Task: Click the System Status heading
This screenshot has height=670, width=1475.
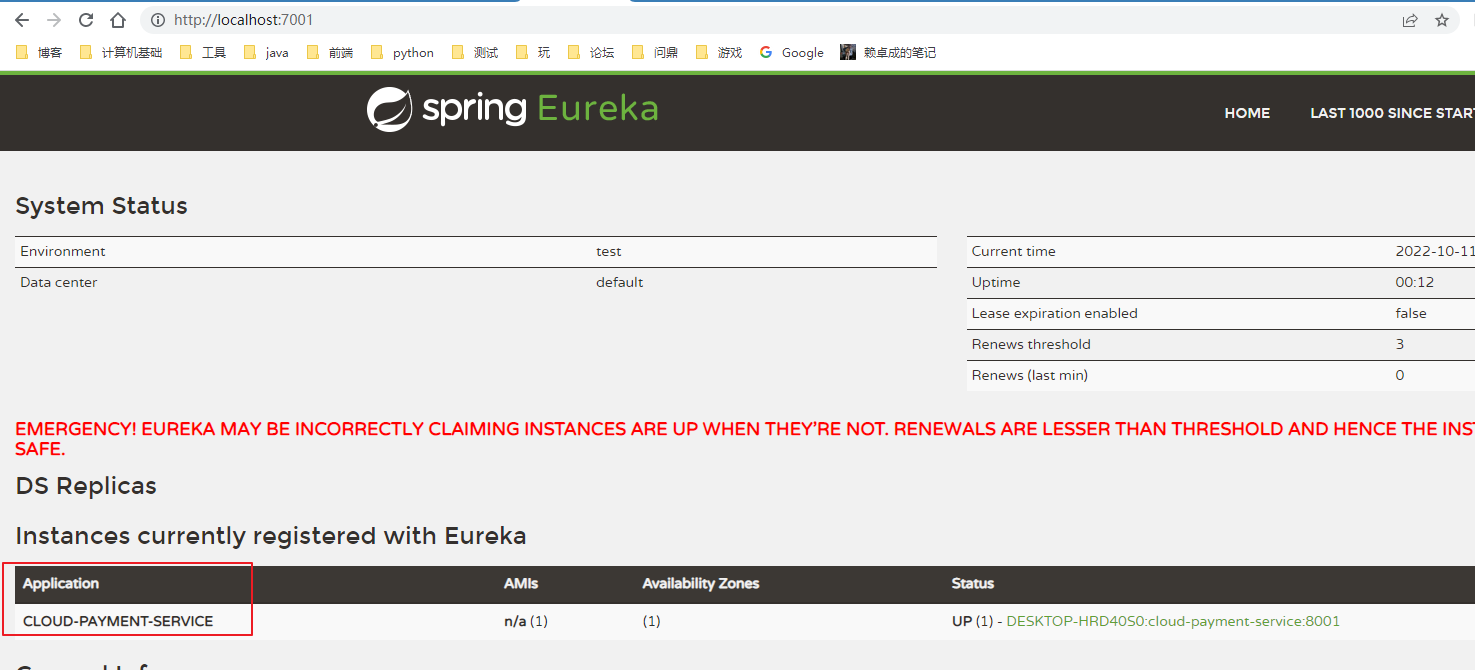Action: [x=102, y=206]
